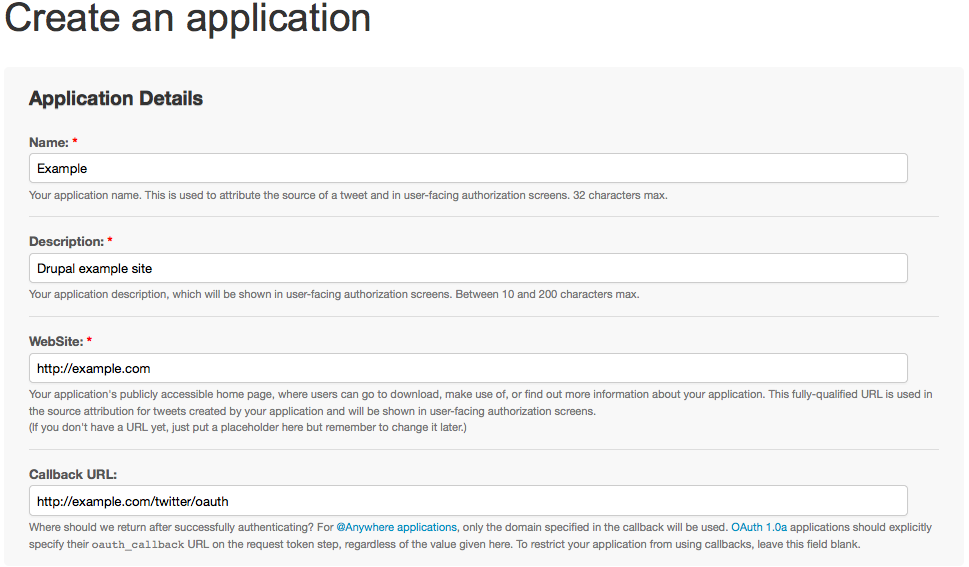Click the red asterisk after WebSite
The width and height of the screenshot is (969, 567).
click(x=89, y=340)
